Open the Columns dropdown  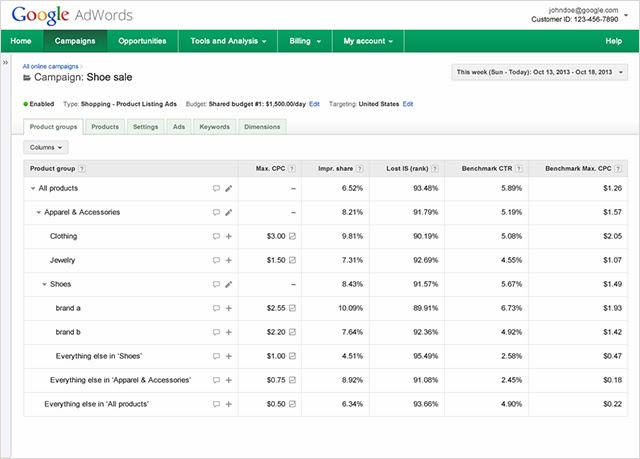point(46,147)
